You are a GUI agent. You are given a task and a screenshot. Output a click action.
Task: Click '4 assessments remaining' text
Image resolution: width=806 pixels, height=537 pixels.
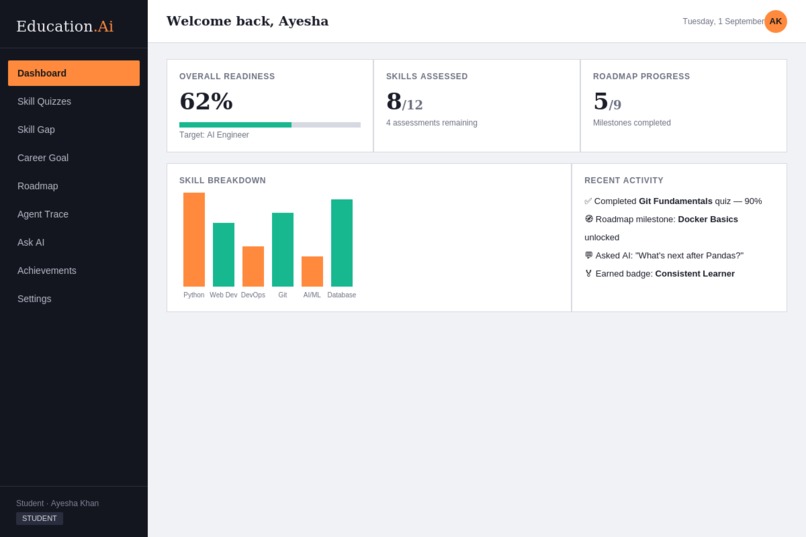pos(432,123)
